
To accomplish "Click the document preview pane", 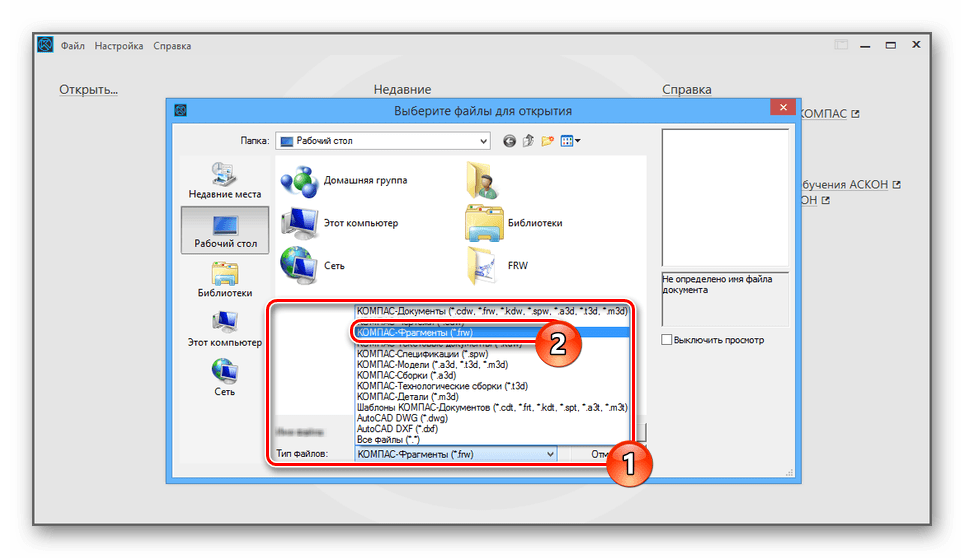I will (725, 197).
